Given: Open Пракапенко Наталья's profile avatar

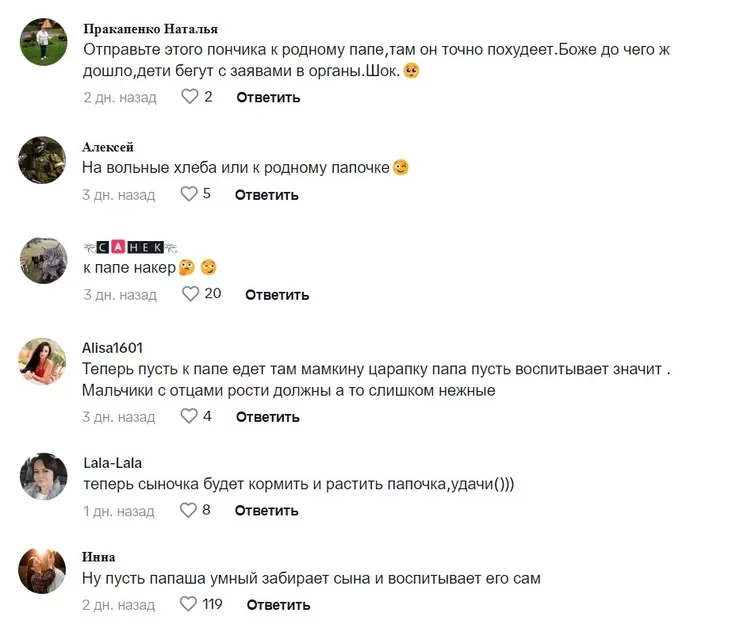Looking at the screenshot, I should tap(43, 42).
